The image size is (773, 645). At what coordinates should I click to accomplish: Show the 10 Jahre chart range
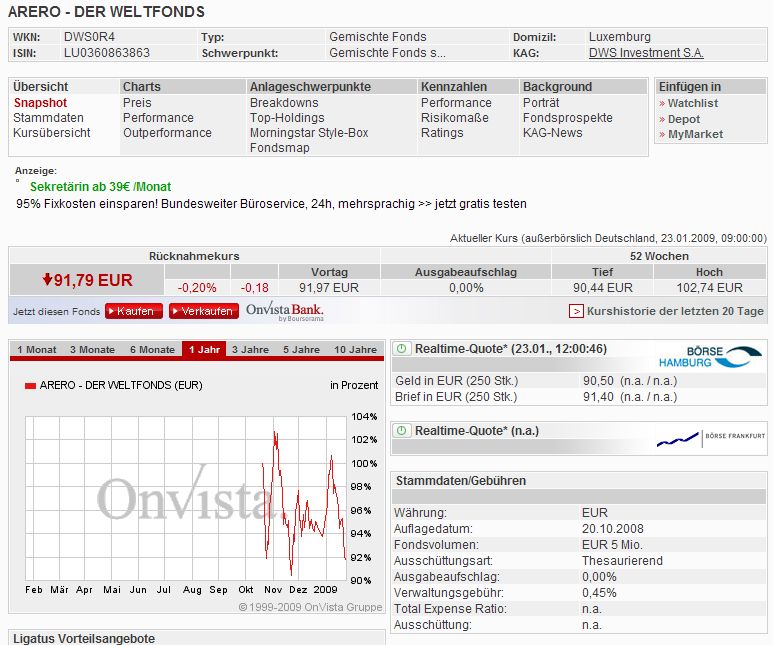(355, 350)
